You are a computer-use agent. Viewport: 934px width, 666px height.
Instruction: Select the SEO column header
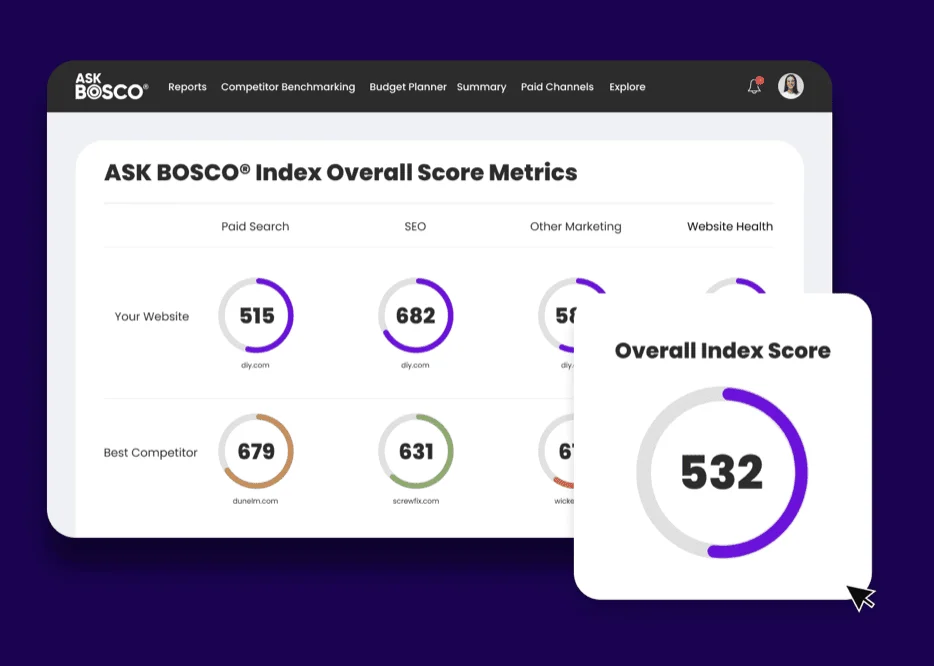click(x=415, y=226)
